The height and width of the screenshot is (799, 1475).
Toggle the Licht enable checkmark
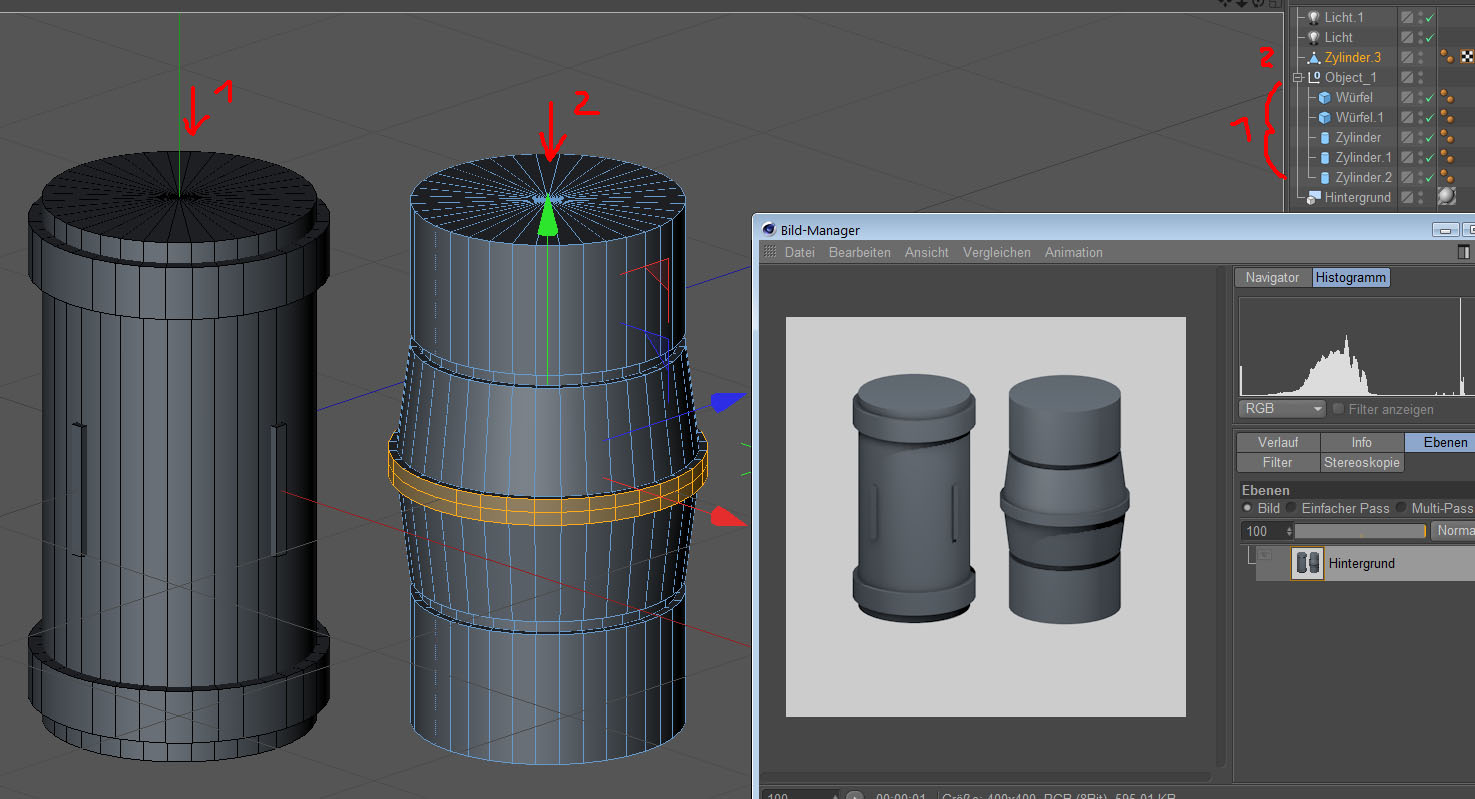tap(1430, 38)
